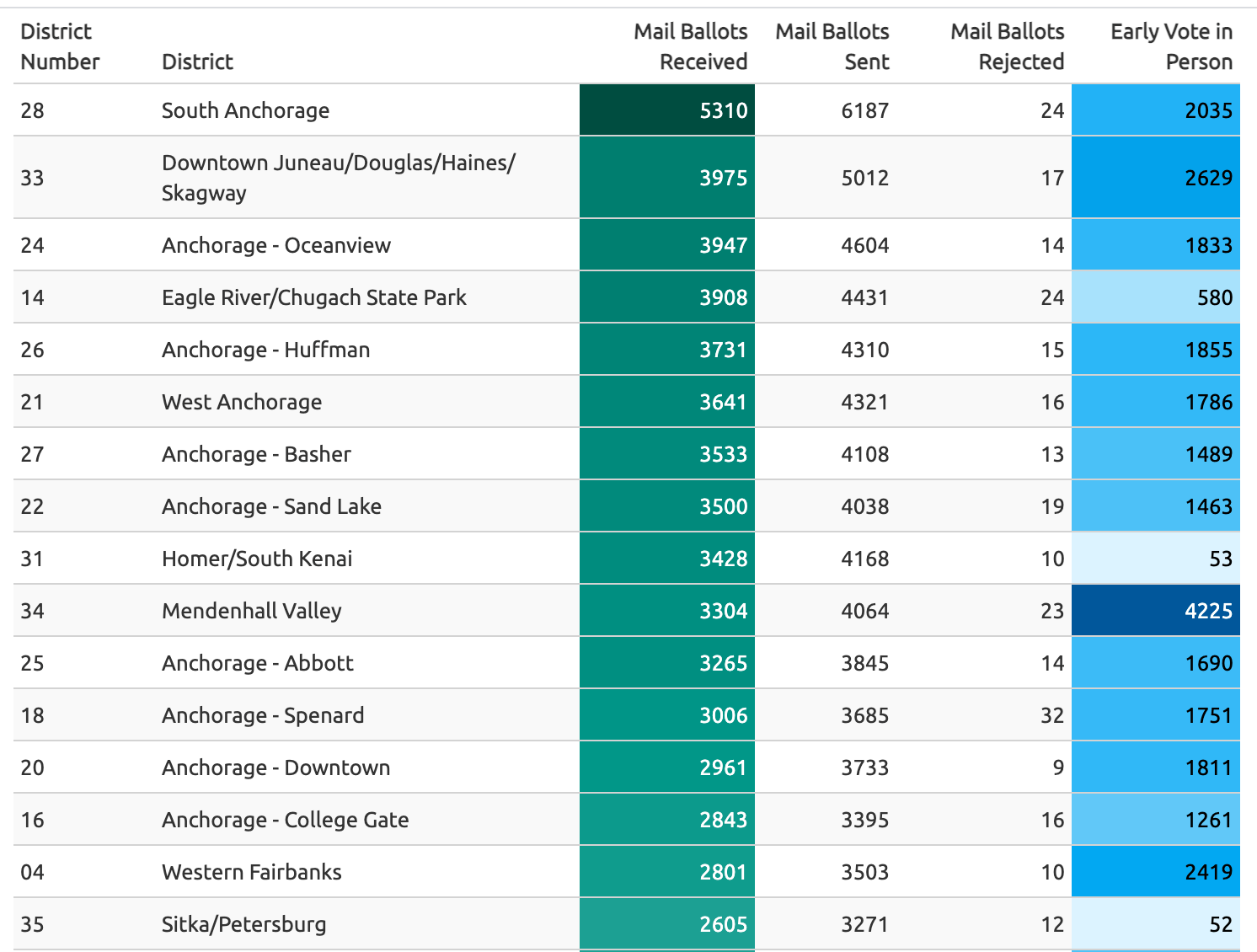Click district number 35
This screenshot has width=1257, height=952.
click(x=32, y=924)
